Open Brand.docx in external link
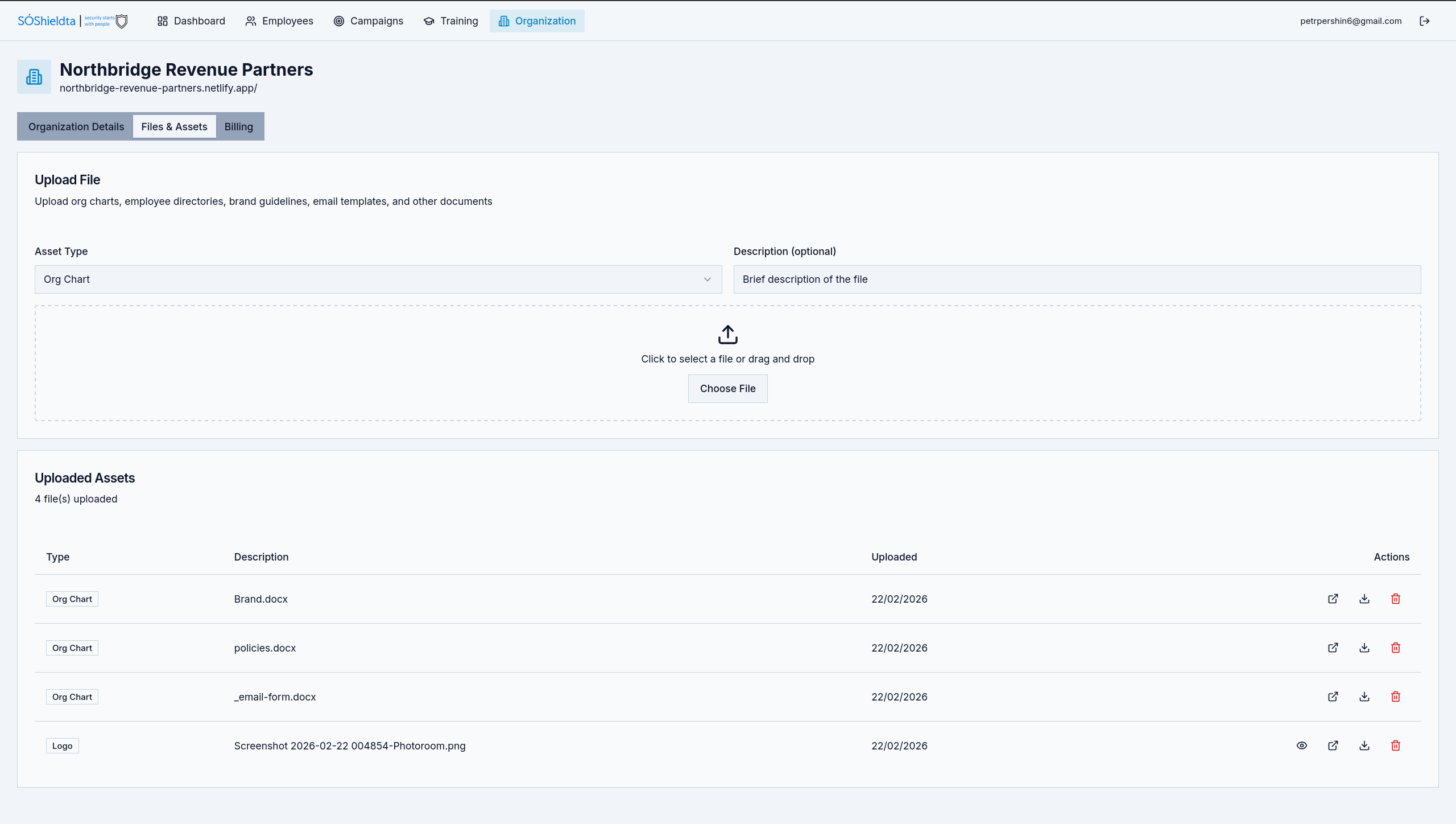This screenshot has height=824, width=1456. click(x=1333, y=599)
